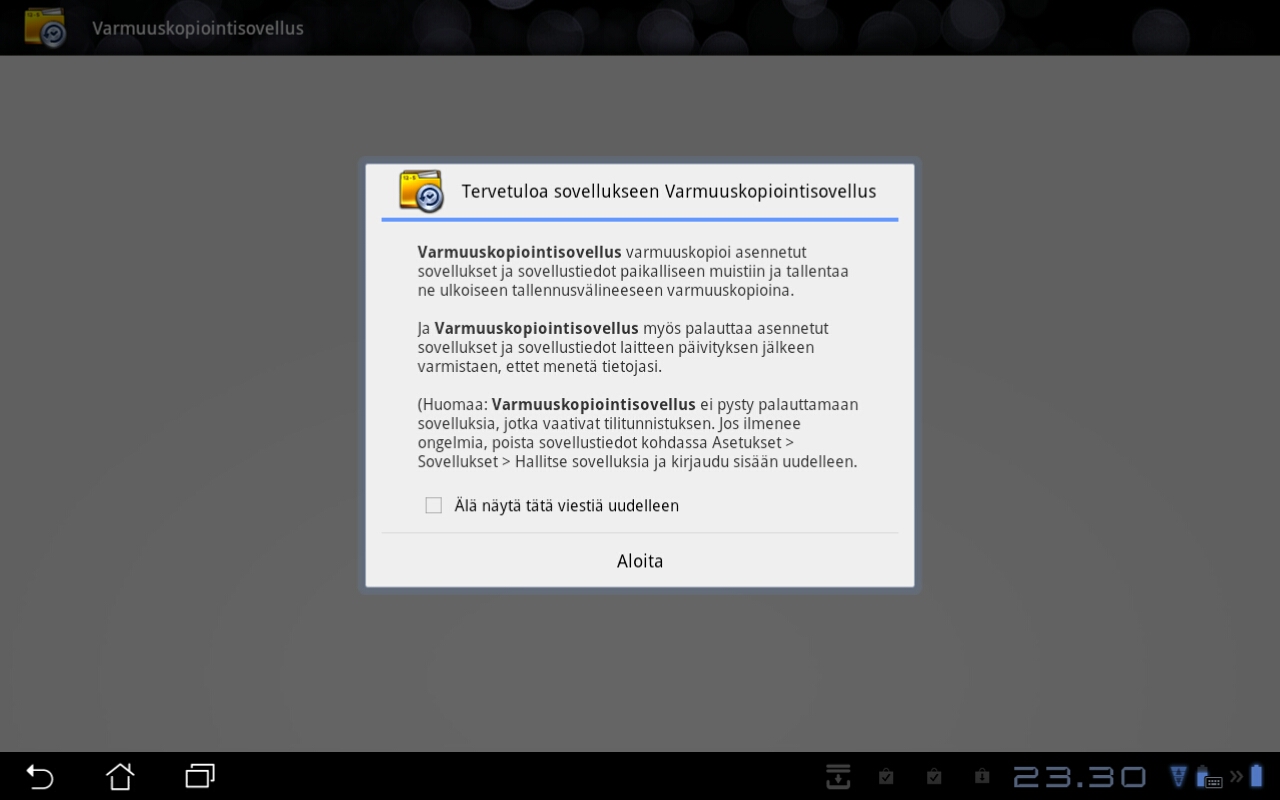1280x800 pixels.
Task: Tap the dialog title 'Tervetuloa sovellukseen Varmuuskopiointisovellus'
Action: pos(669,191)
